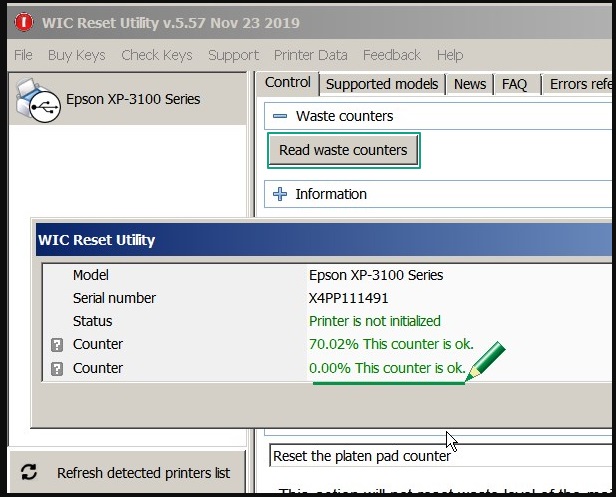Click the '0.00% This counter is ok.' text
This screenshot has width=616, height=497.
tap(387, 368)
